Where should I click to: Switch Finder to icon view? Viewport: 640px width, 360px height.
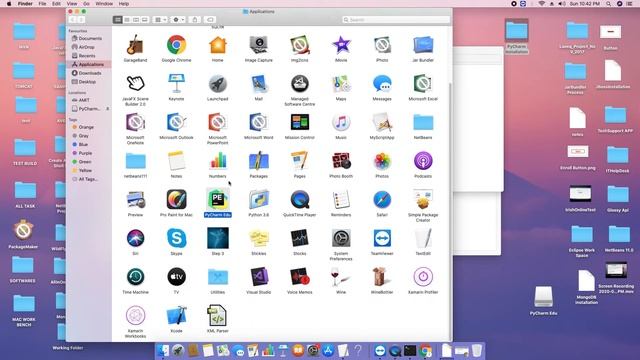tap(118, 20)
